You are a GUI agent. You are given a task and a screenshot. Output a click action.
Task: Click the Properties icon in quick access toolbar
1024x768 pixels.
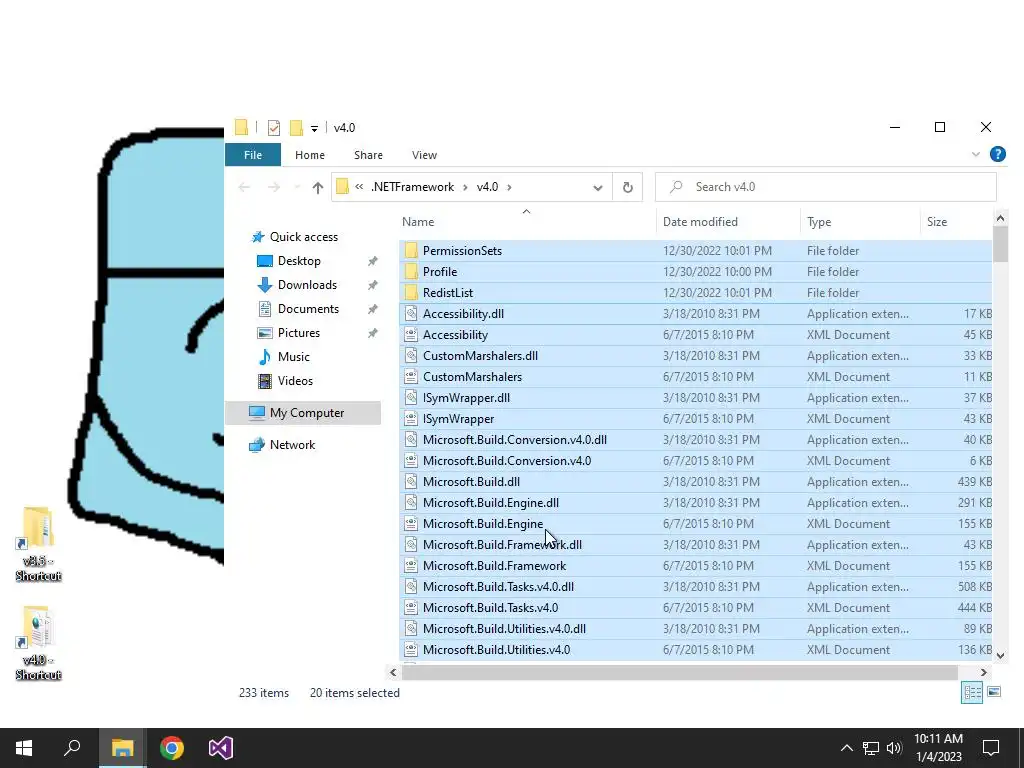pyautogui.click(x=274, y=127)
